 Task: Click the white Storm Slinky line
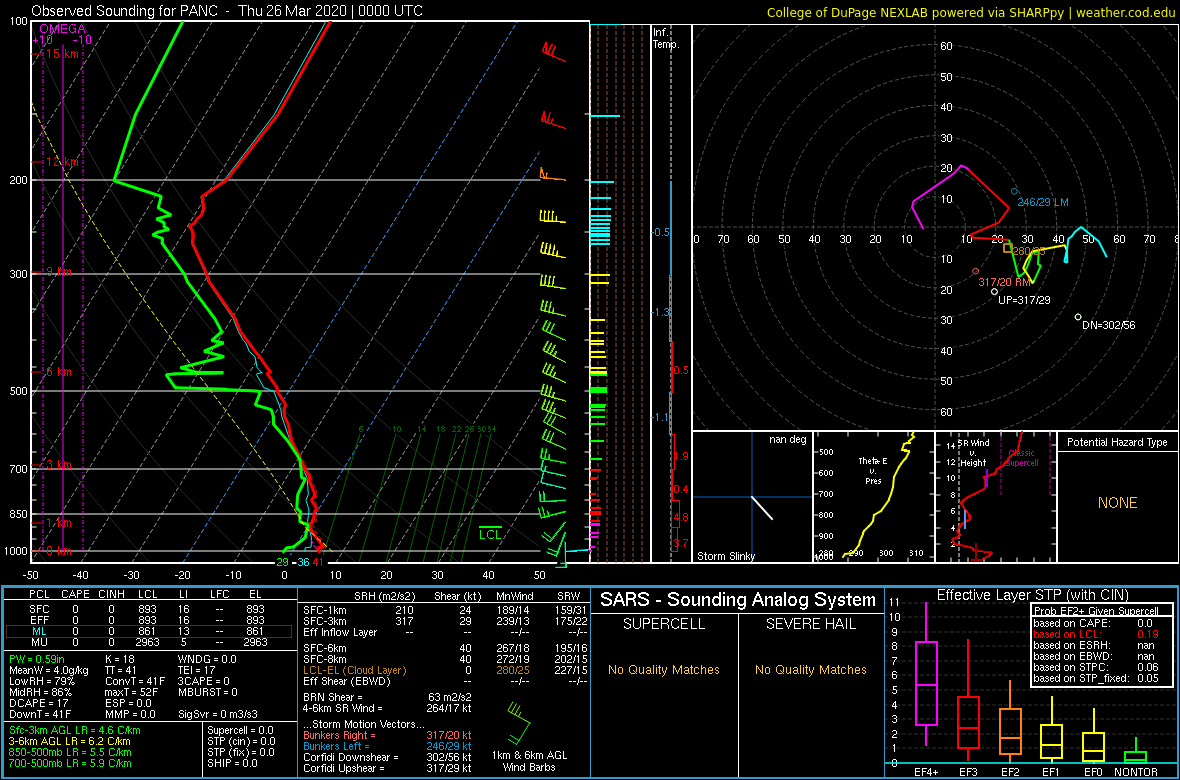762,507
